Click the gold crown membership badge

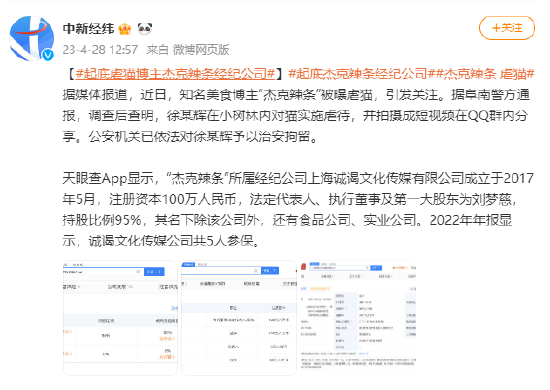(125, 28)
